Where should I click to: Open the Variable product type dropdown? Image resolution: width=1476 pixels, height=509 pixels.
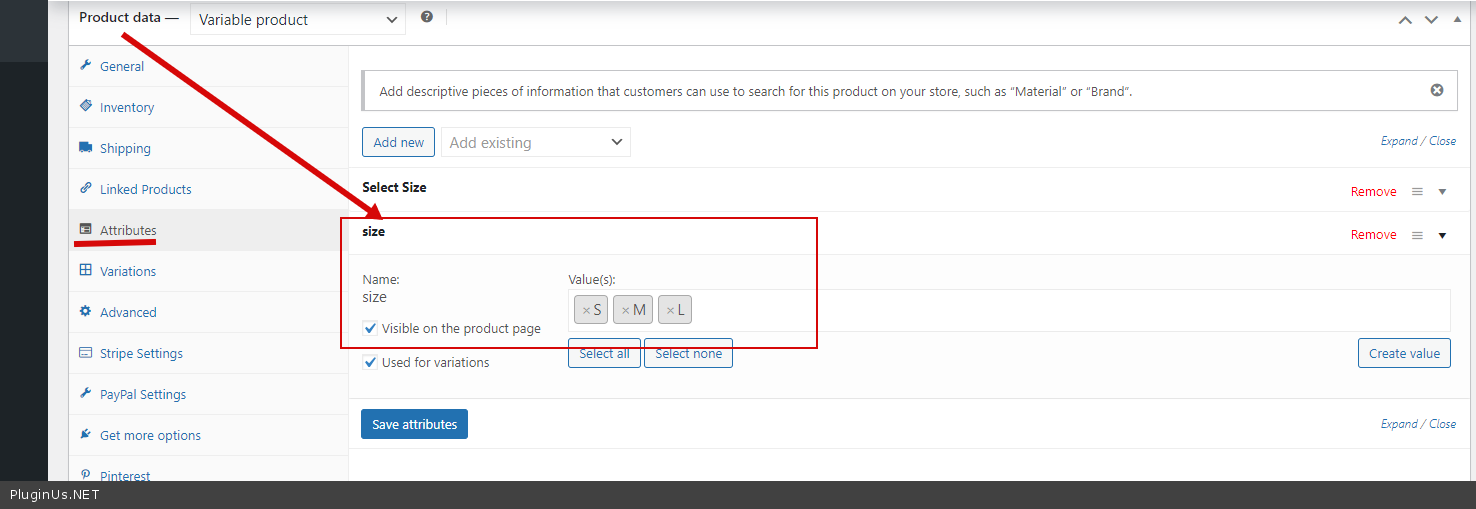coord(297,19)
